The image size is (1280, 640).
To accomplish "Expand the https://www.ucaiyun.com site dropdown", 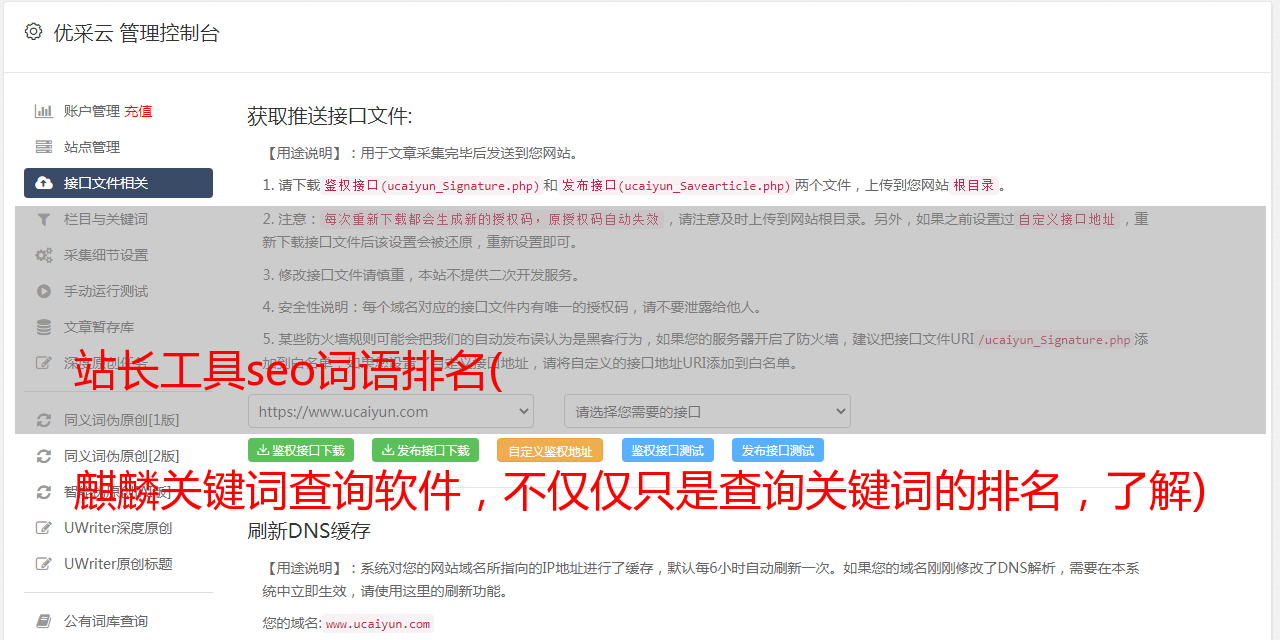I will click(391, 411).
